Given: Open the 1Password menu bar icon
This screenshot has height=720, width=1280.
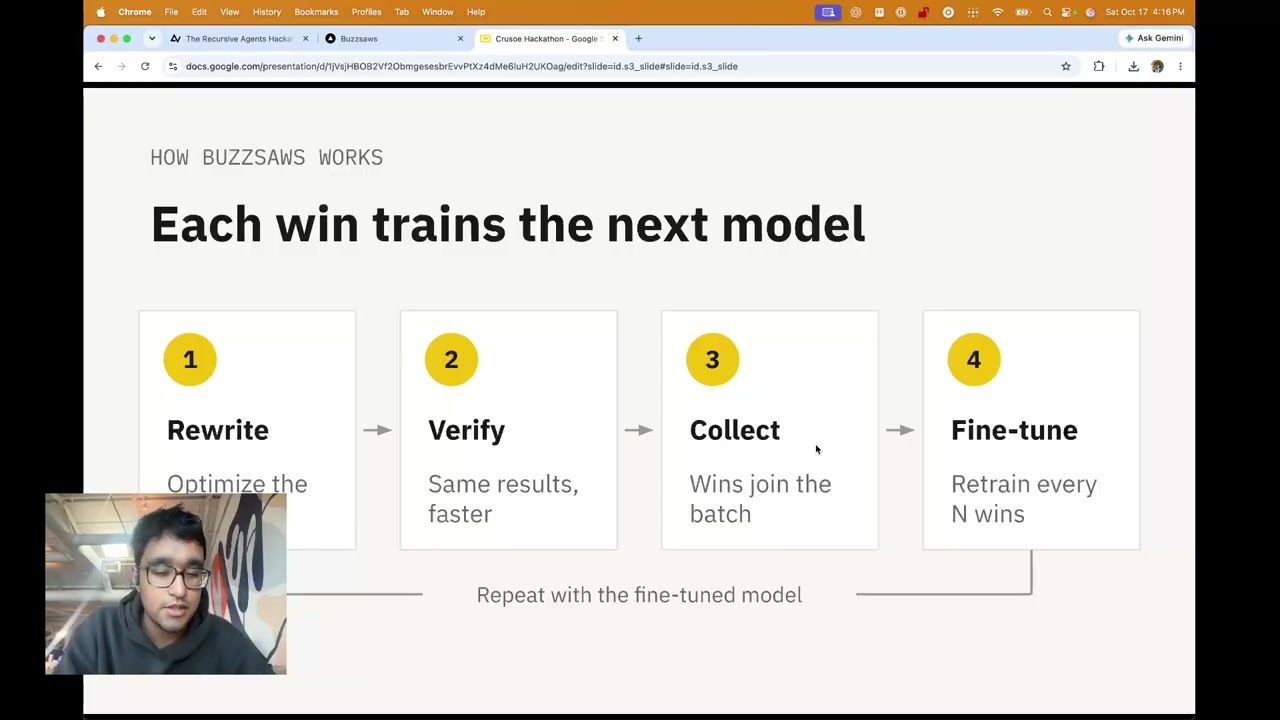Looking at the screenshot, I should [x=901, y=12].
